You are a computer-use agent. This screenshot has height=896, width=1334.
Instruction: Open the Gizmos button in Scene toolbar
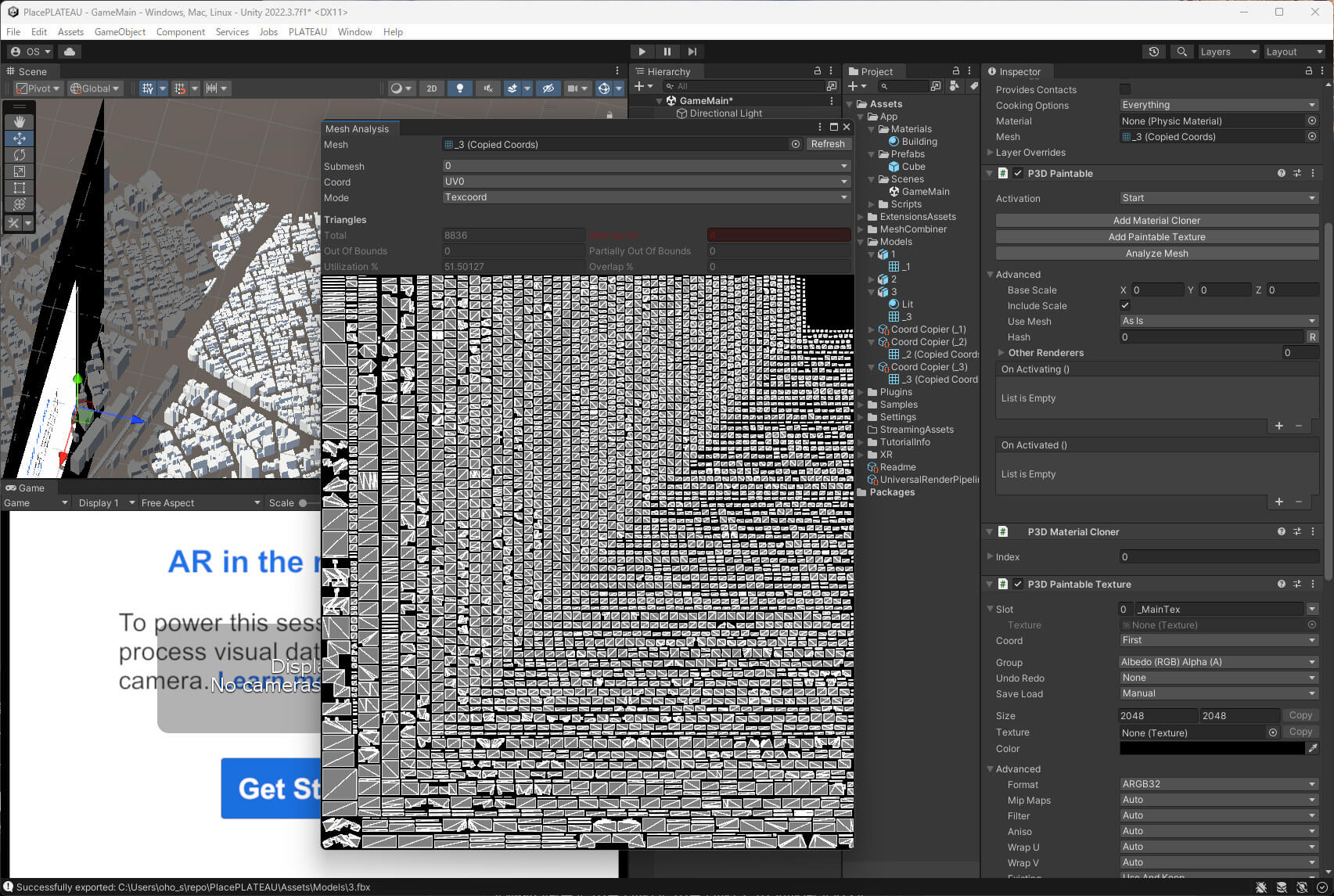(604, 88)
